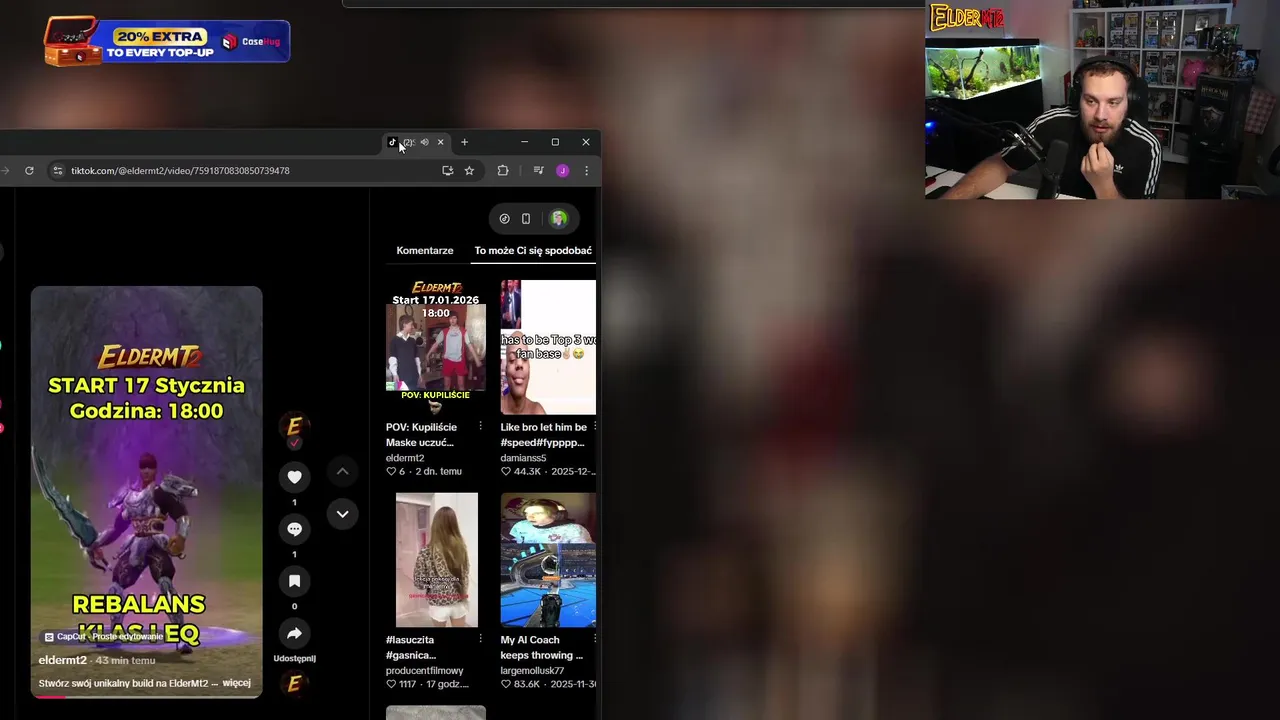Viewport: 1280px width, 720px height.
Task: Open the eldermt2 creator avatar beside the video
Action: point(294,427)
